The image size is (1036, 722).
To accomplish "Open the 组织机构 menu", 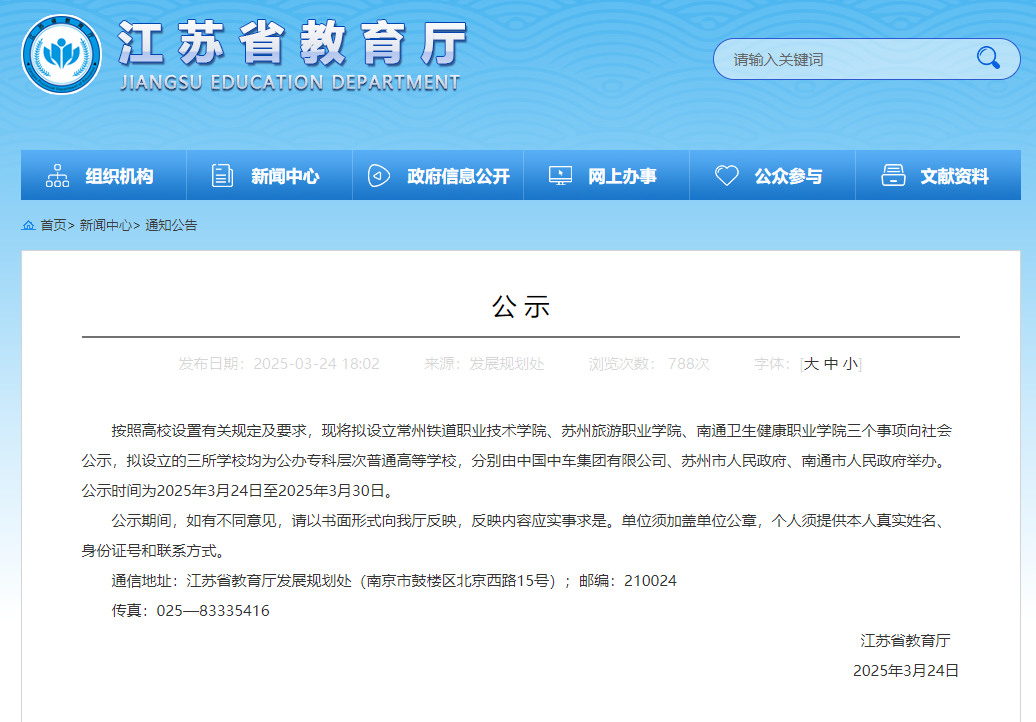I will point(104,175).
